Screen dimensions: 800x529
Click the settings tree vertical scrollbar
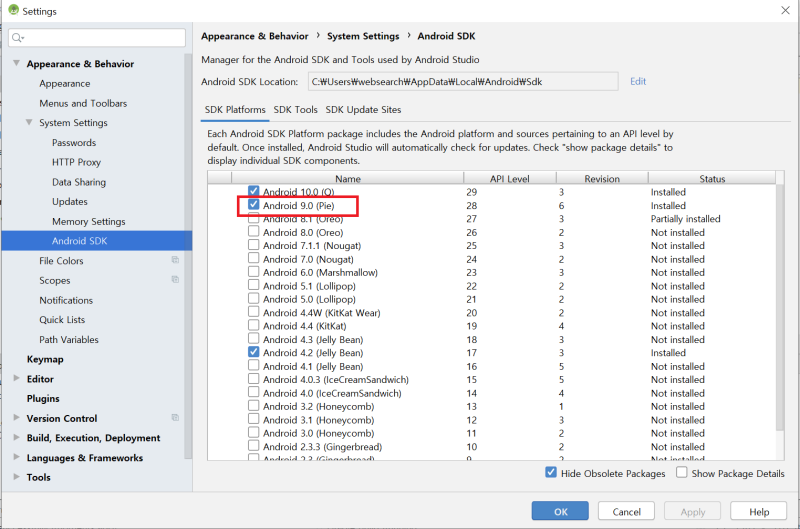tap(188, 255)
